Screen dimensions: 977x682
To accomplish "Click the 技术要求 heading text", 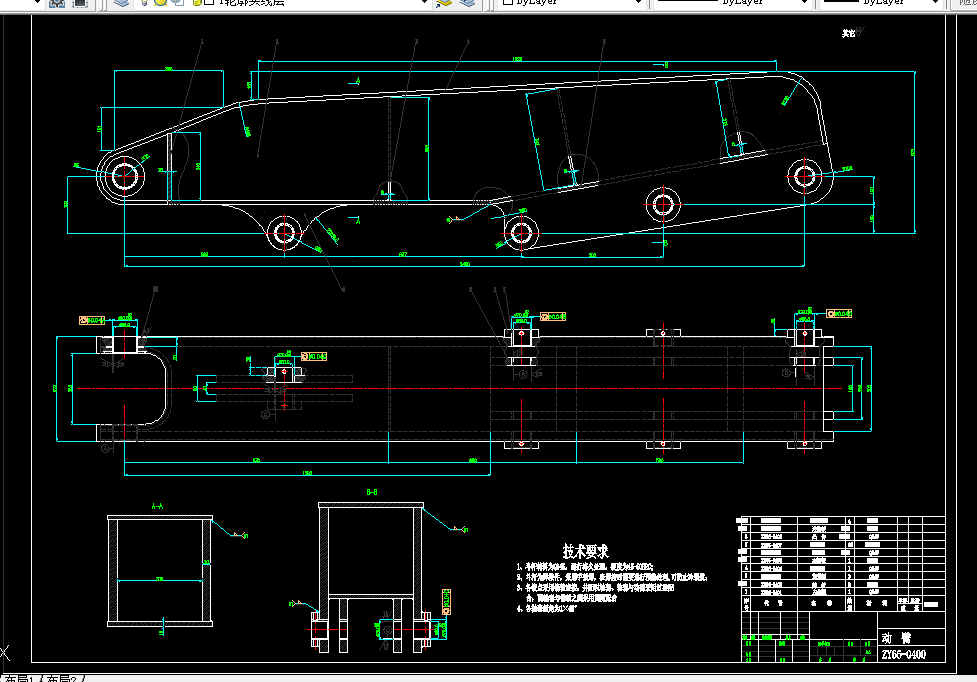I will (x=585, y=551).
